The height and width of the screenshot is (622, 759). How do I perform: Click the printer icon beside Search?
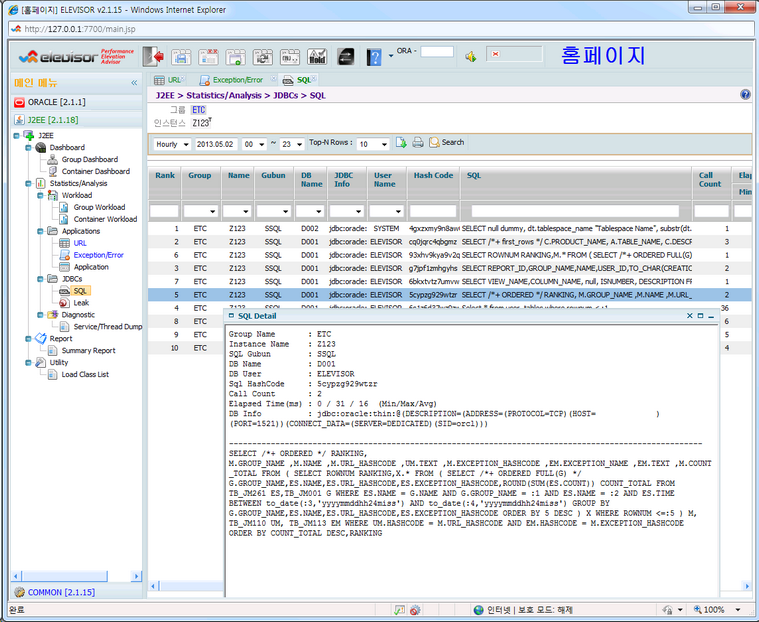tap(418, 142)
